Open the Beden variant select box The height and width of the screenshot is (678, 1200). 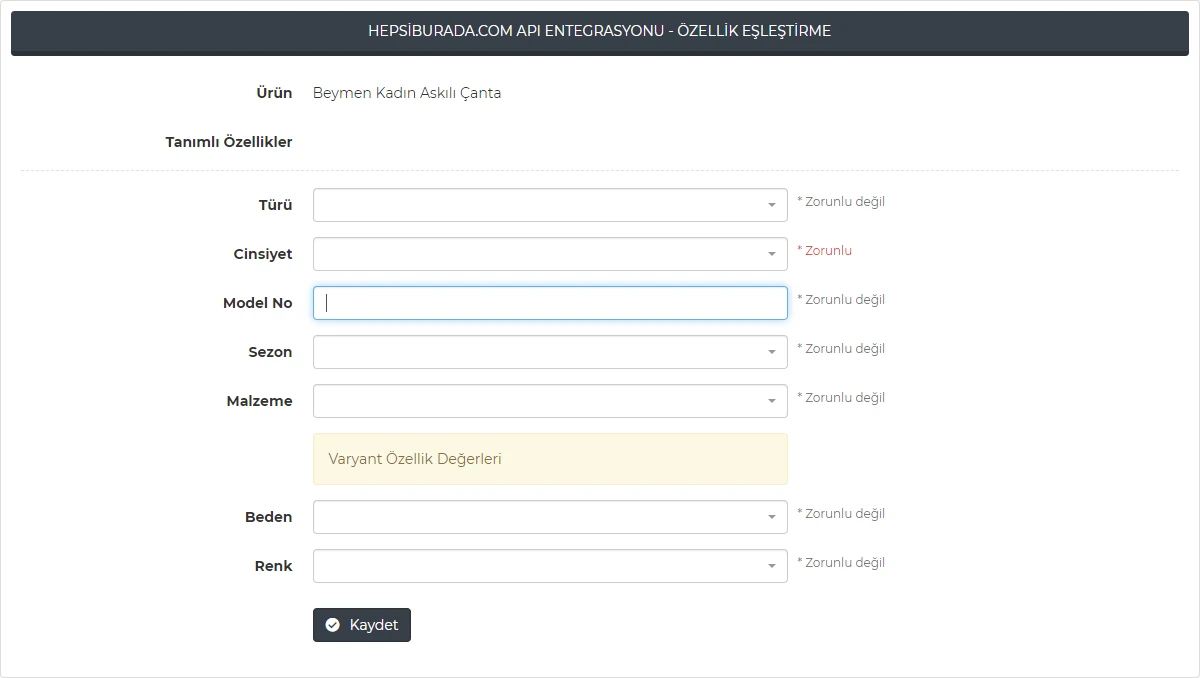(540, 517)
